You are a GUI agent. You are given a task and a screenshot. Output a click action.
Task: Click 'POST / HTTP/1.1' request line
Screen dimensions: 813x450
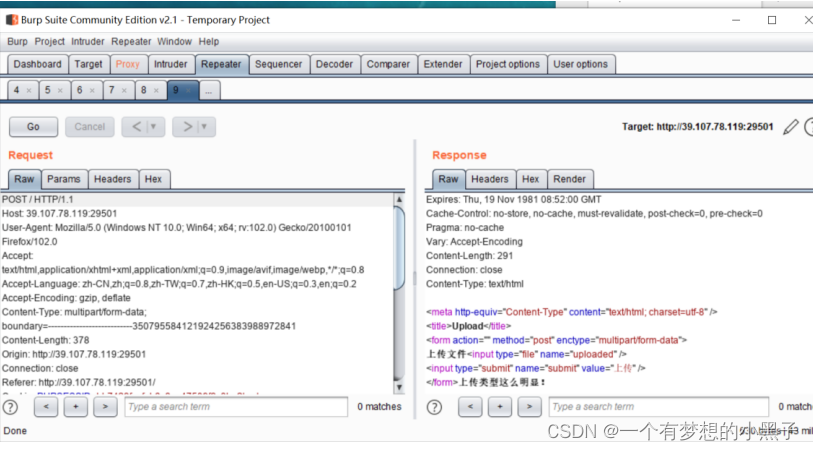point(38,200)
